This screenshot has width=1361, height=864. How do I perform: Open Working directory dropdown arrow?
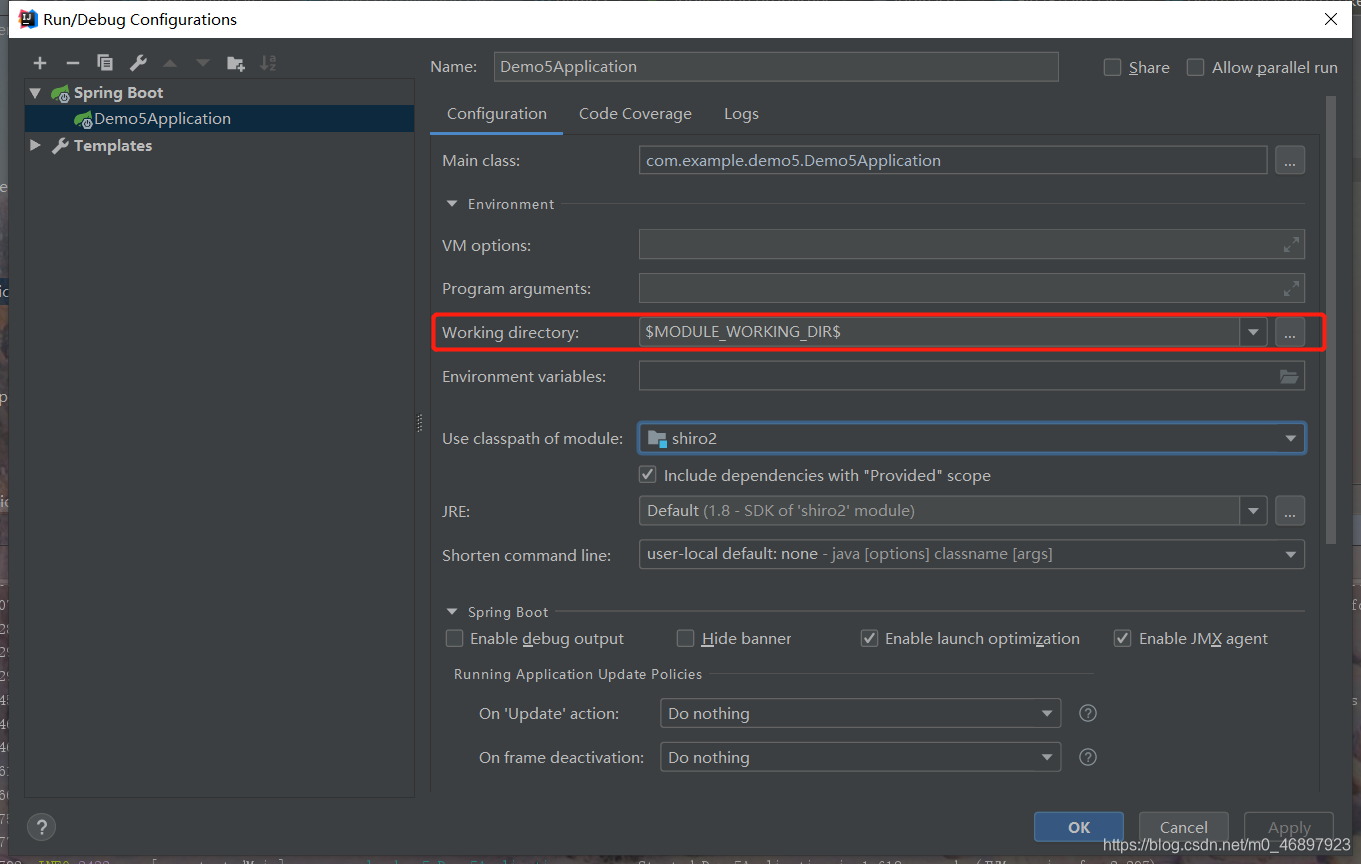click(1254, 332)
